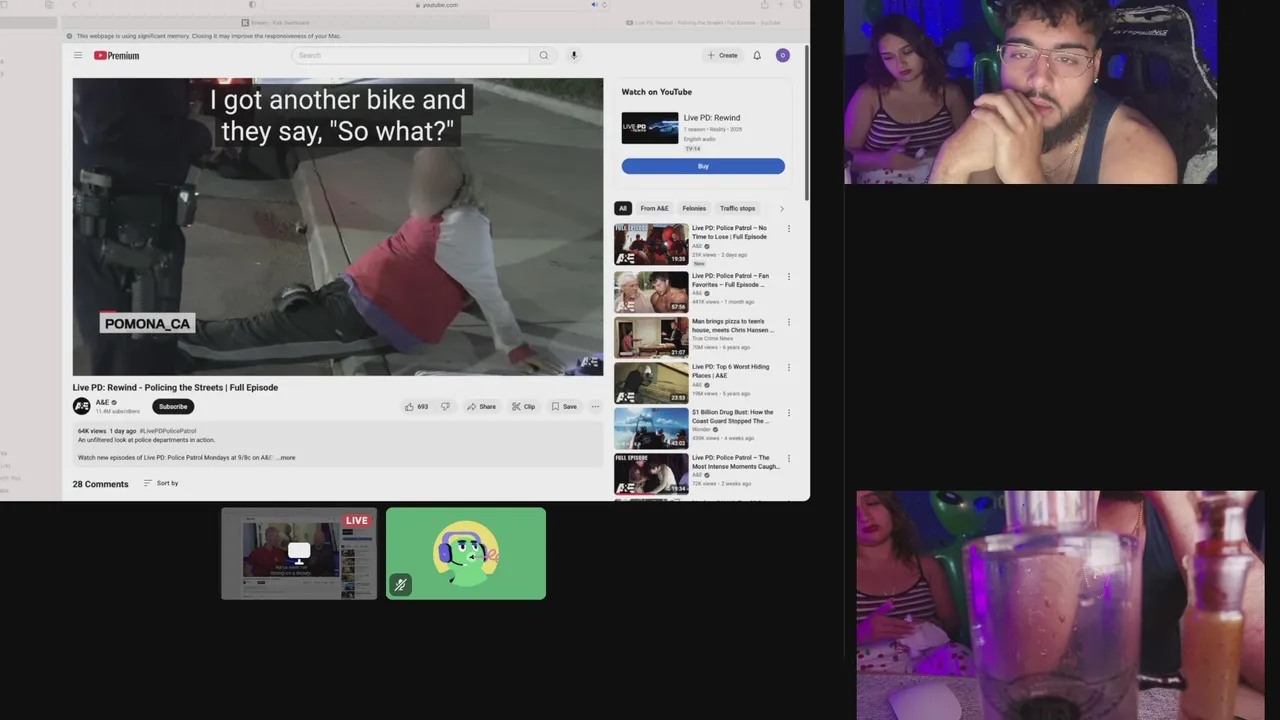Open options menu for $1 Billion Drug Bust

[x=789, y=413]
